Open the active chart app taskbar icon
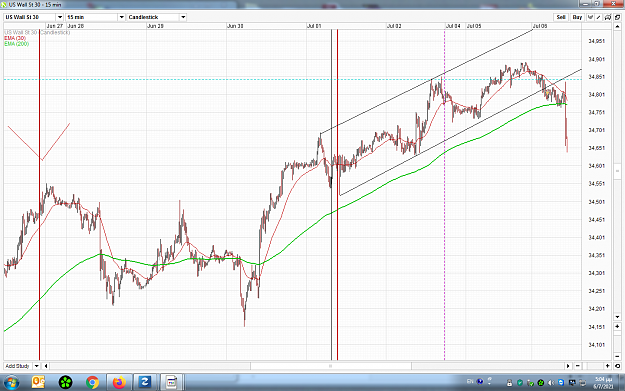This screenshot has height=391, width=625. pyautogui.click(x=171, y=383)
